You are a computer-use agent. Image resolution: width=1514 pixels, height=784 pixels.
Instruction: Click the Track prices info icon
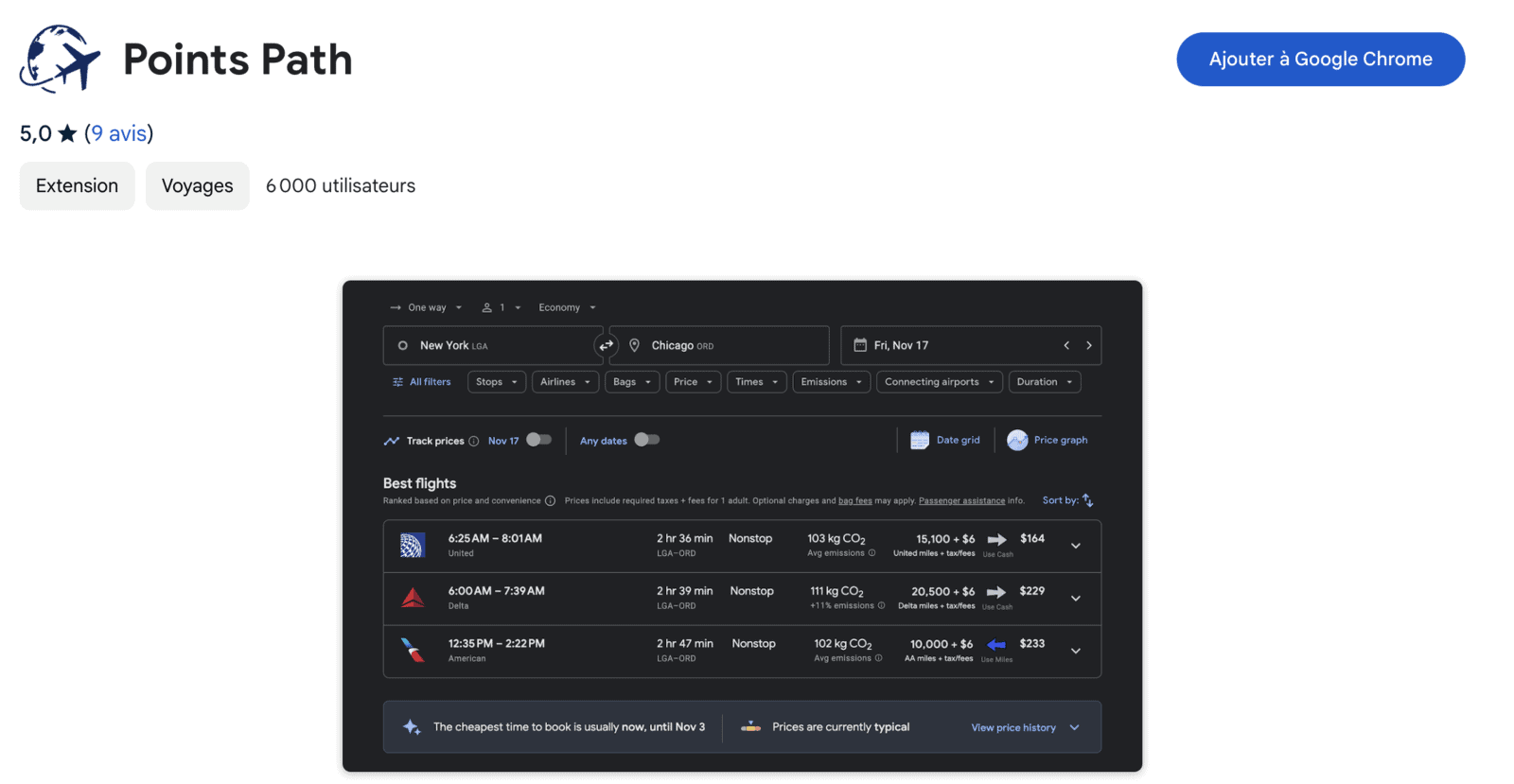point(474,441)
